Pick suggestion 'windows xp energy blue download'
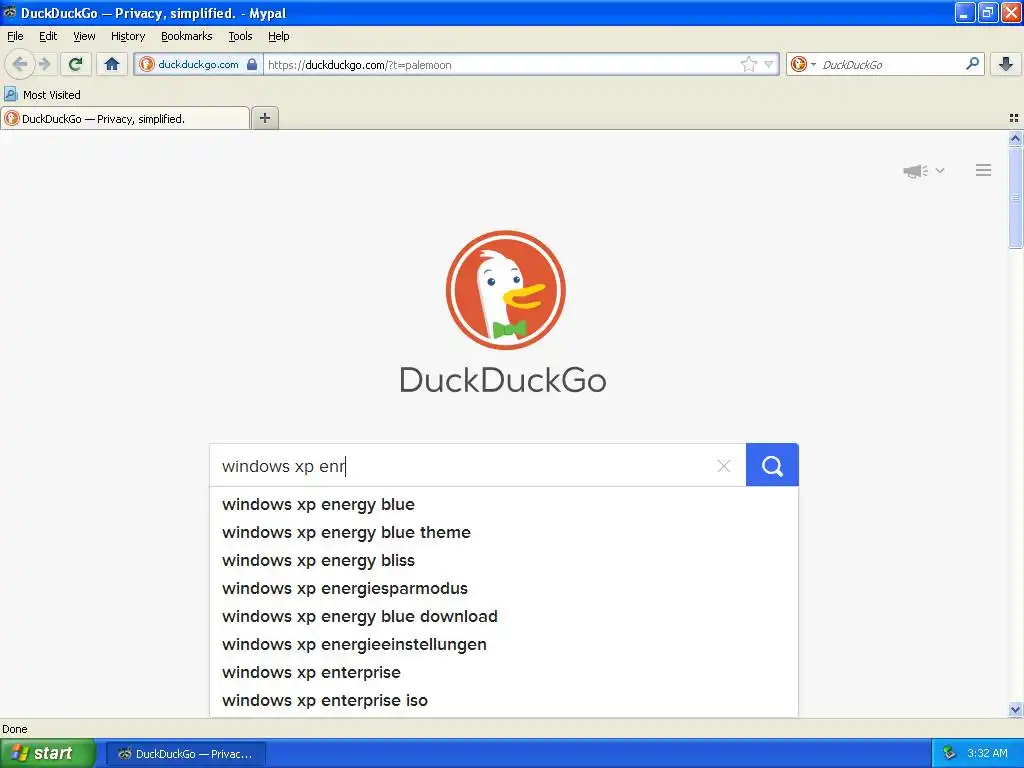This screenshot has height=768, width=1024. pyautogui.click(x=504, y=616)
